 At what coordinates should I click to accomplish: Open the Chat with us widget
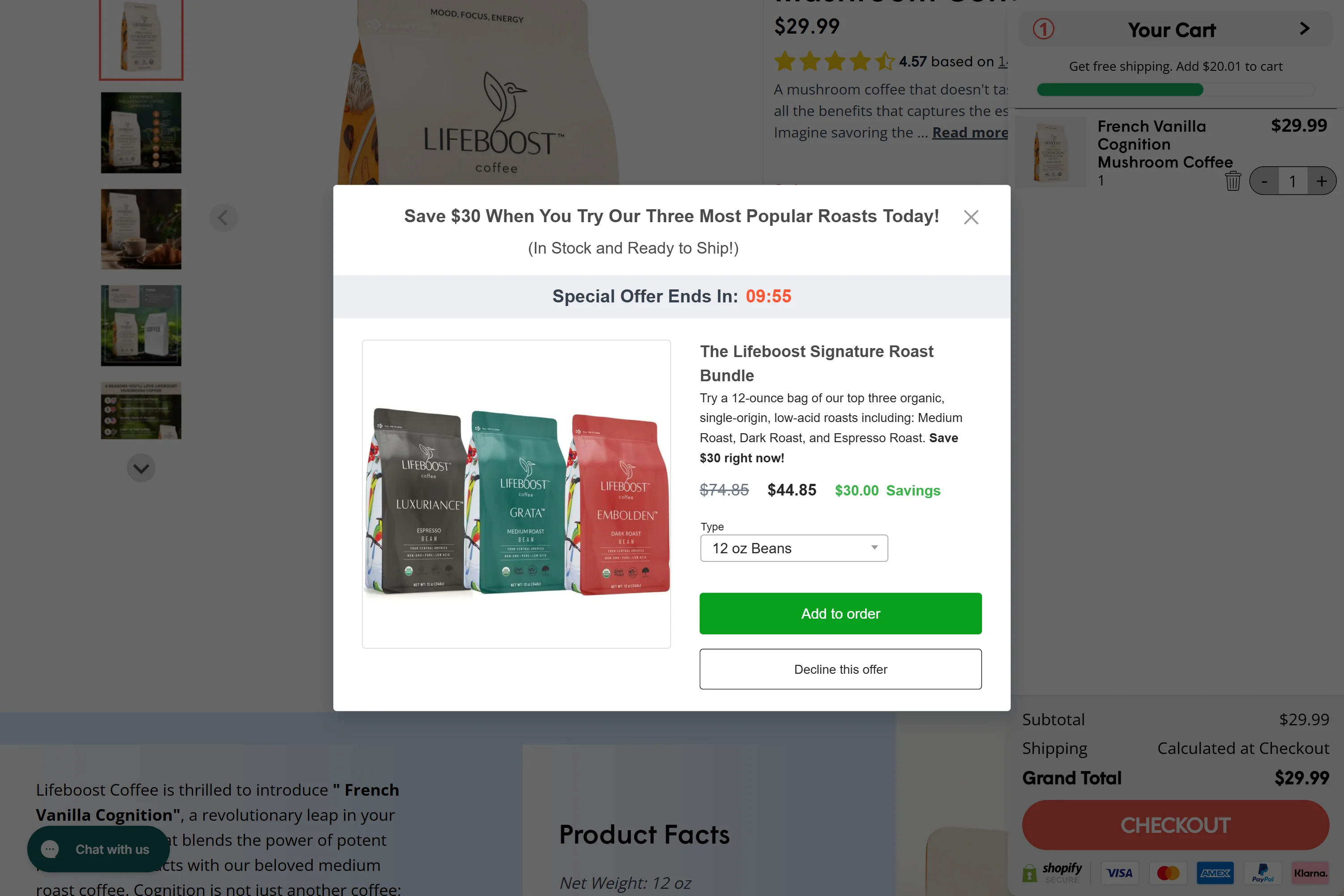click(98, 849)
